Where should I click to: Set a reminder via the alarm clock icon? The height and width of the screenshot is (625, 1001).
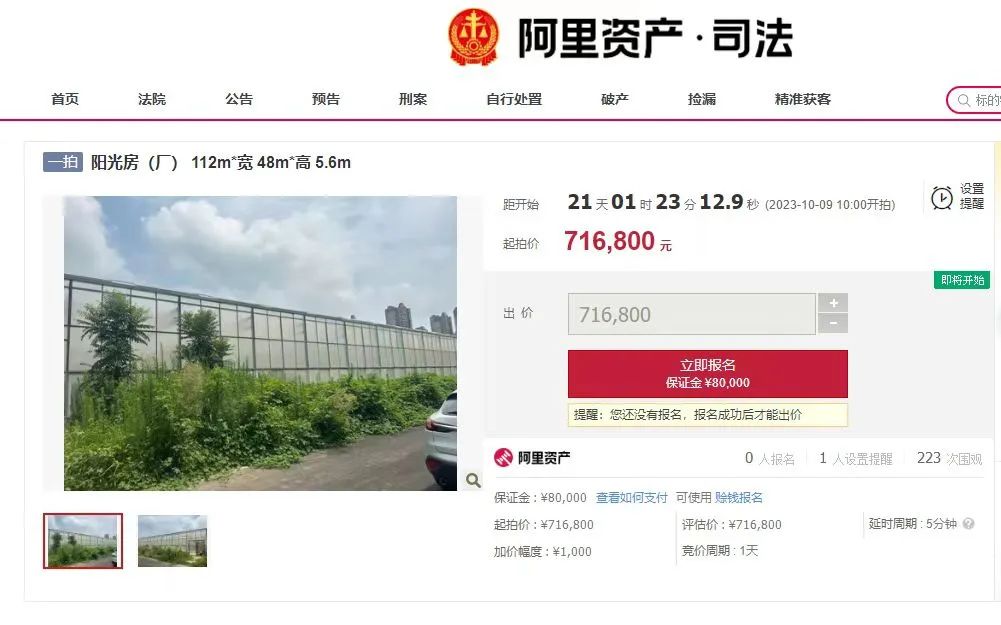coord(942,198)
